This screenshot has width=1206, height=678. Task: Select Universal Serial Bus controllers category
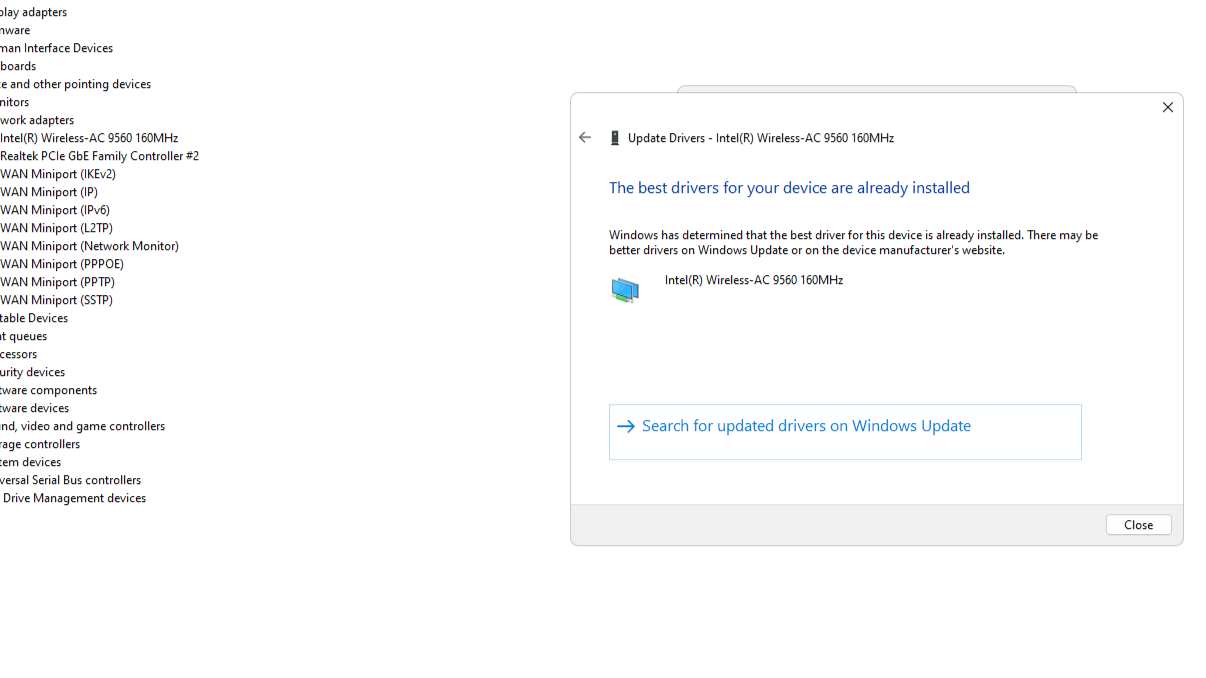click(x=70, y=480)
